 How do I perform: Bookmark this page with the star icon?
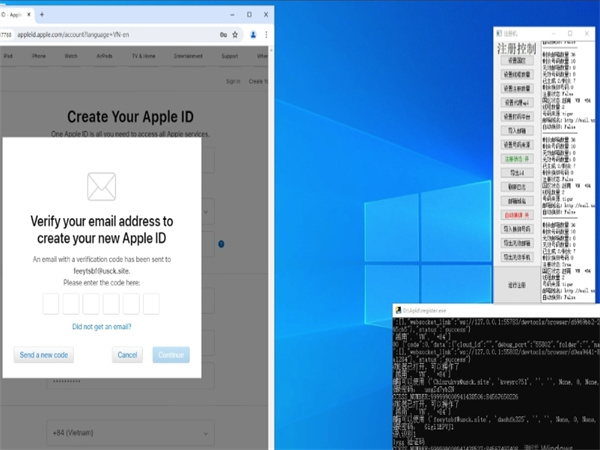[x=234, y=34]
